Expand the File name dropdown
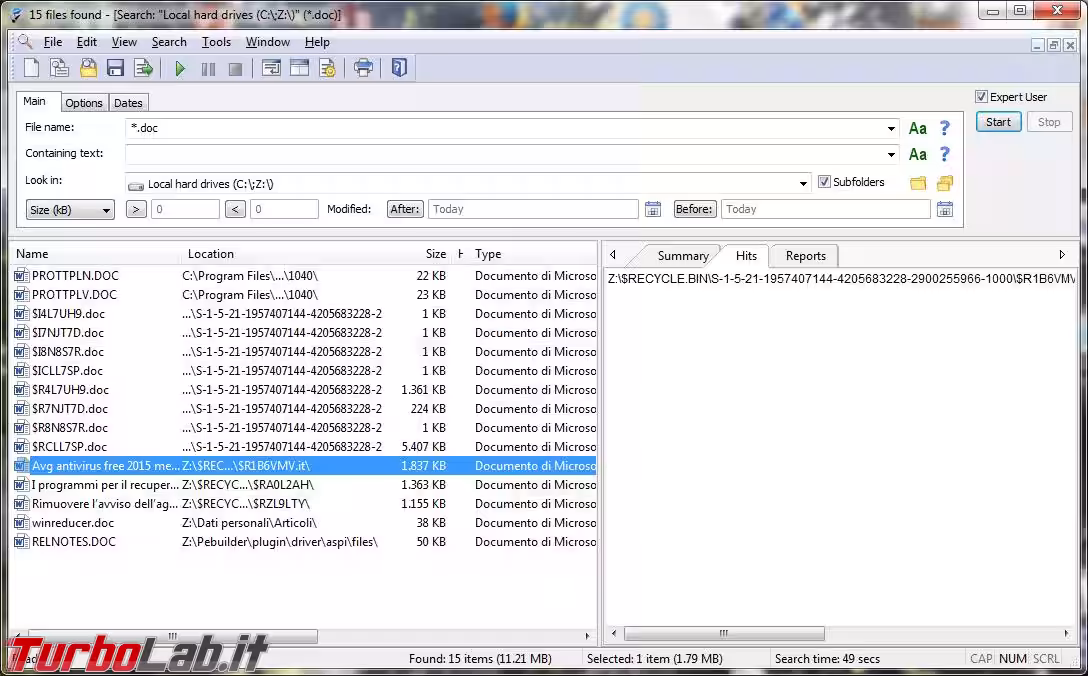Viewport: 1088px width, 676px height. point(891,129)
